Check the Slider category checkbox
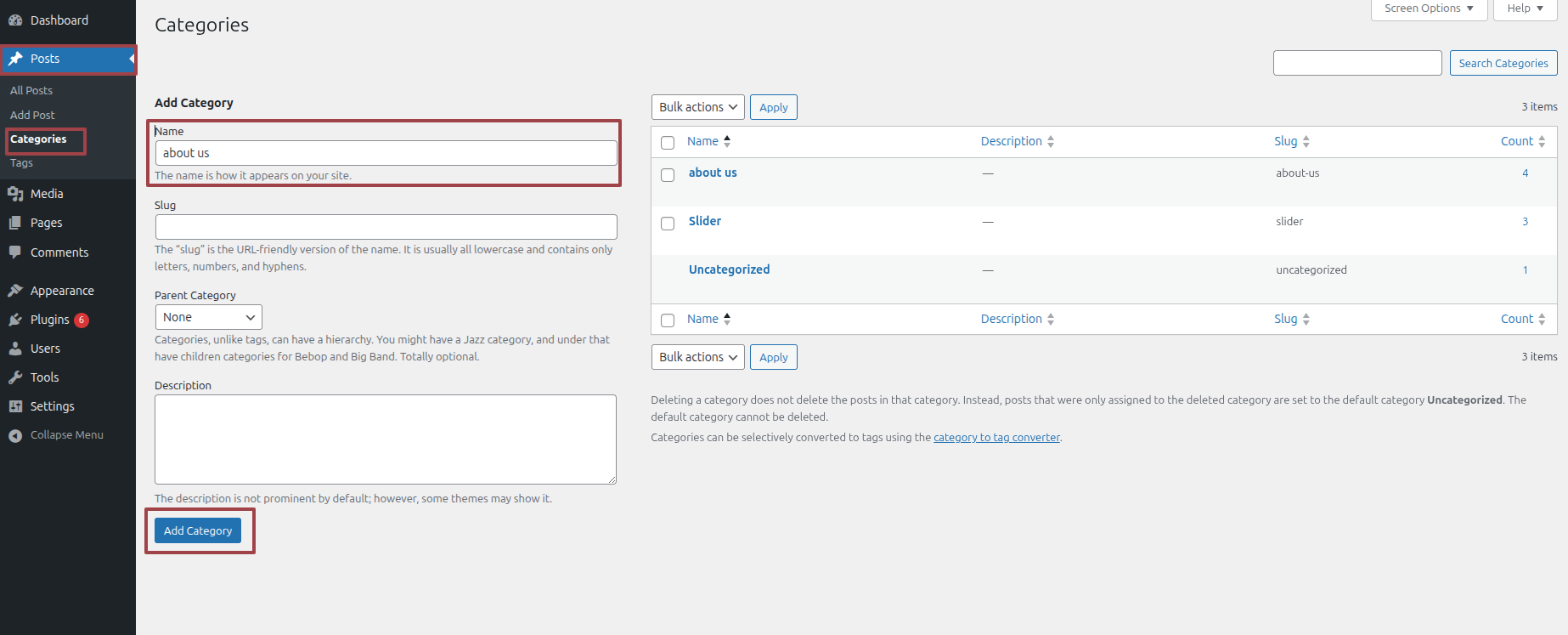1568x635 pixels. pyautogui.click(x=668, y=224)
